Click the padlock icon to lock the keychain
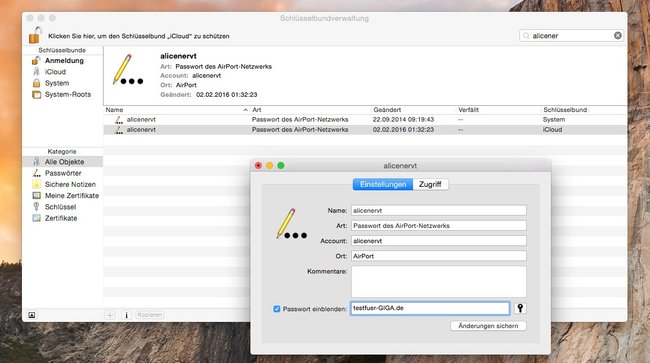 click(36, 35)
